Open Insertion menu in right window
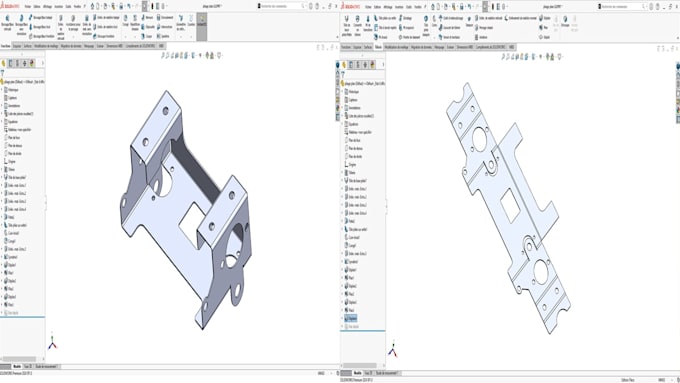Screen dimensions: 680x383 pos(399,7)
